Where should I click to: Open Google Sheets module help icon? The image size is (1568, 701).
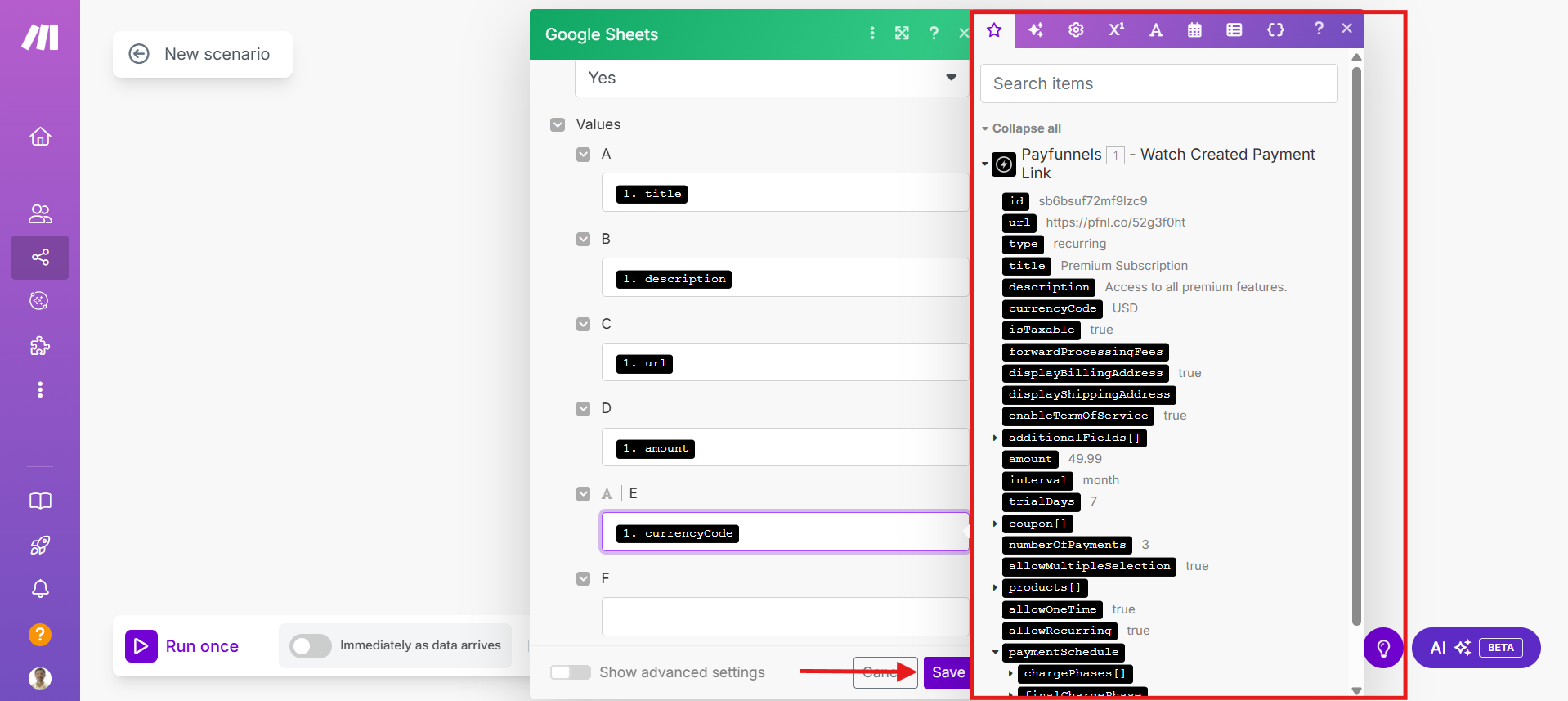[x=934, y=34]
